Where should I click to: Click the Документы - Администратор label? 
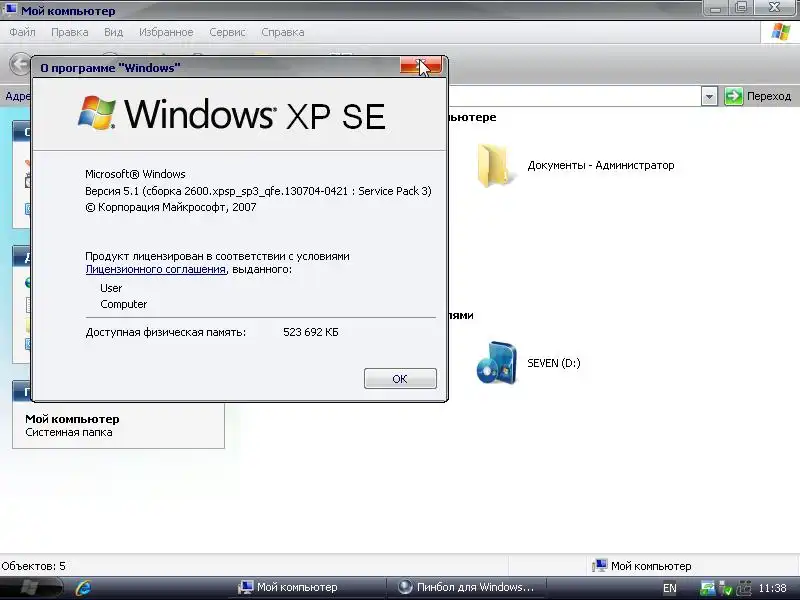coord(601,165)
